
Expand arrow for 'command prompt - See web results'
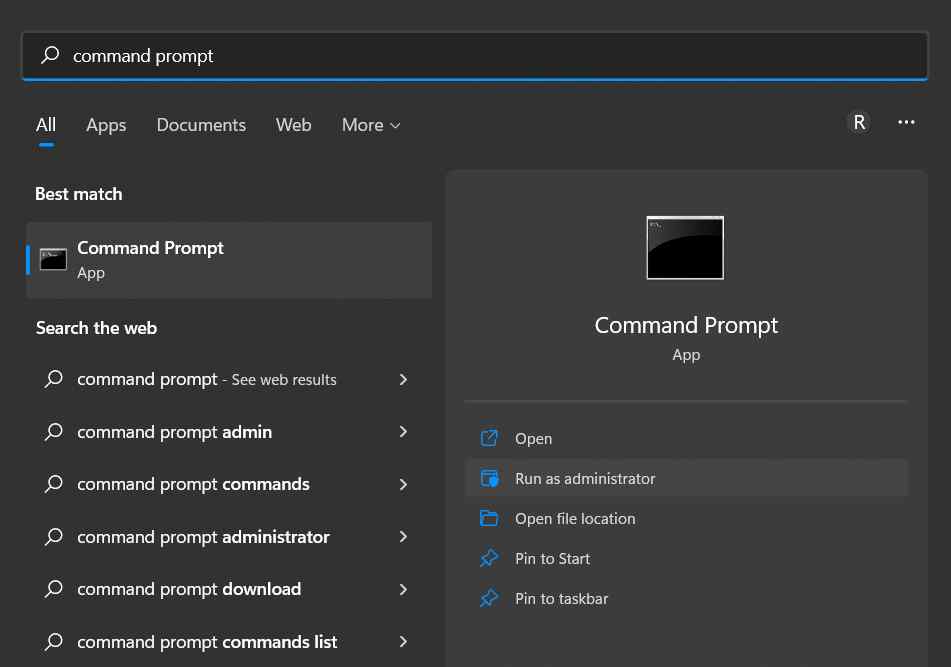[x=403, y=380]
